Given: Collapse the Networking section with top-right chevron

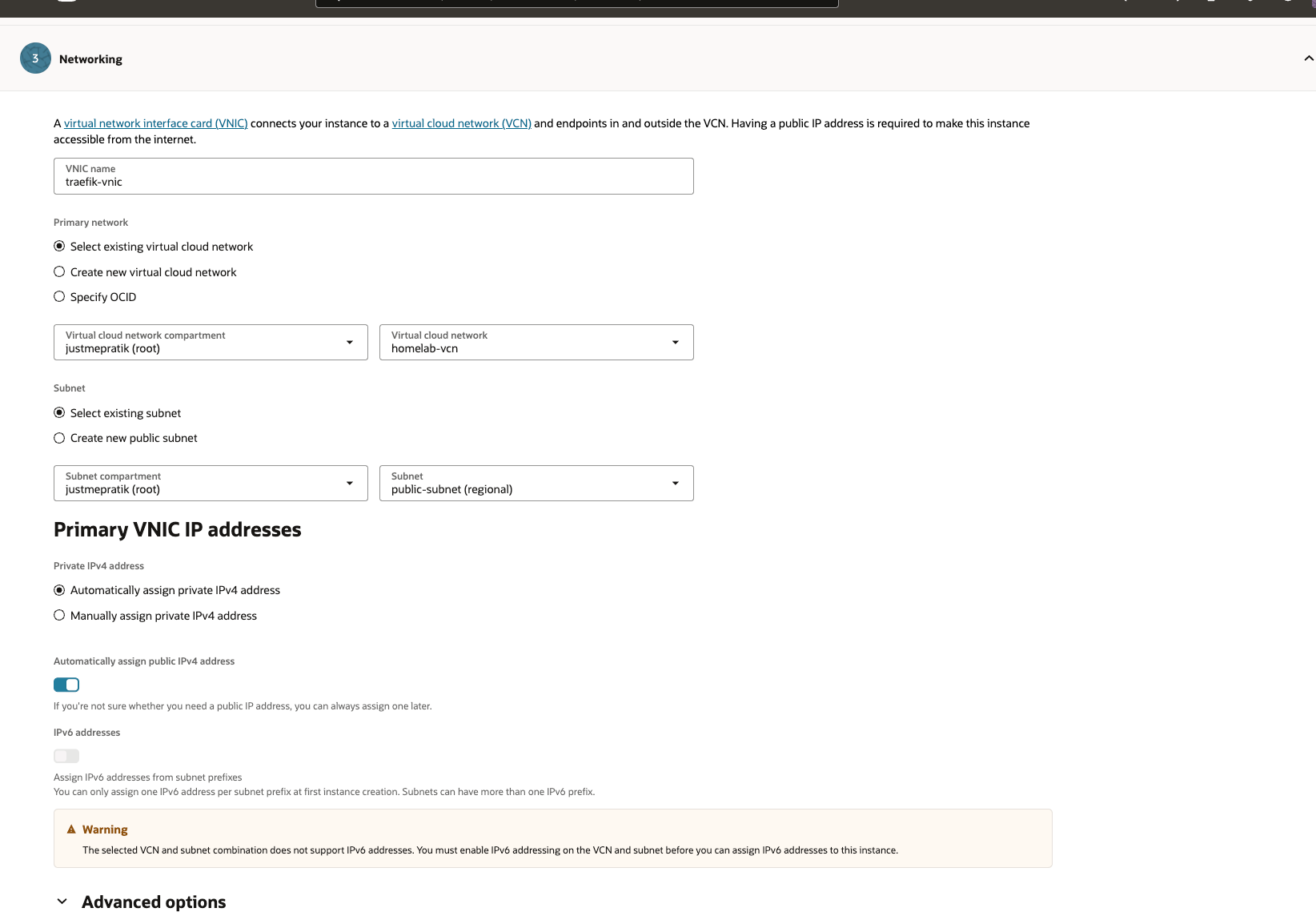Looking at the screenshot, I should click(1308, 58).
